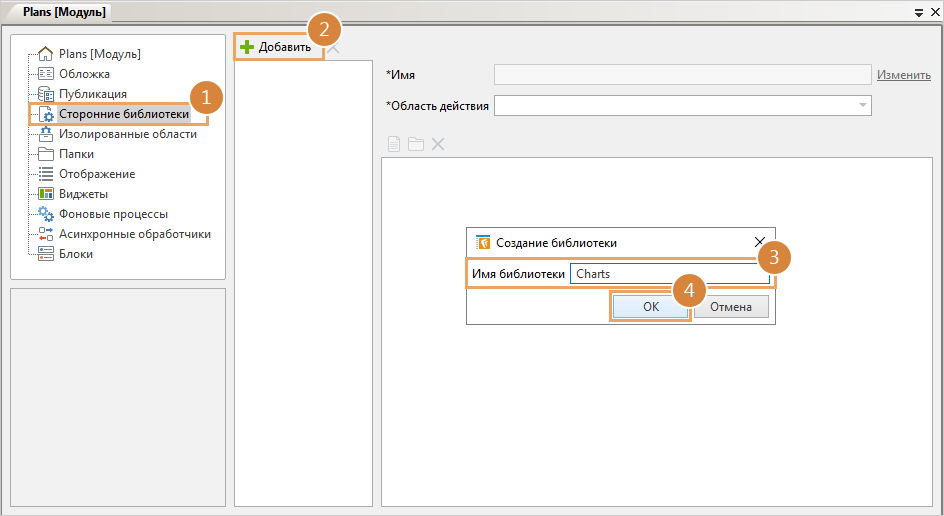Click the Асинхронные обработчики arrows icon

(45, 234)
